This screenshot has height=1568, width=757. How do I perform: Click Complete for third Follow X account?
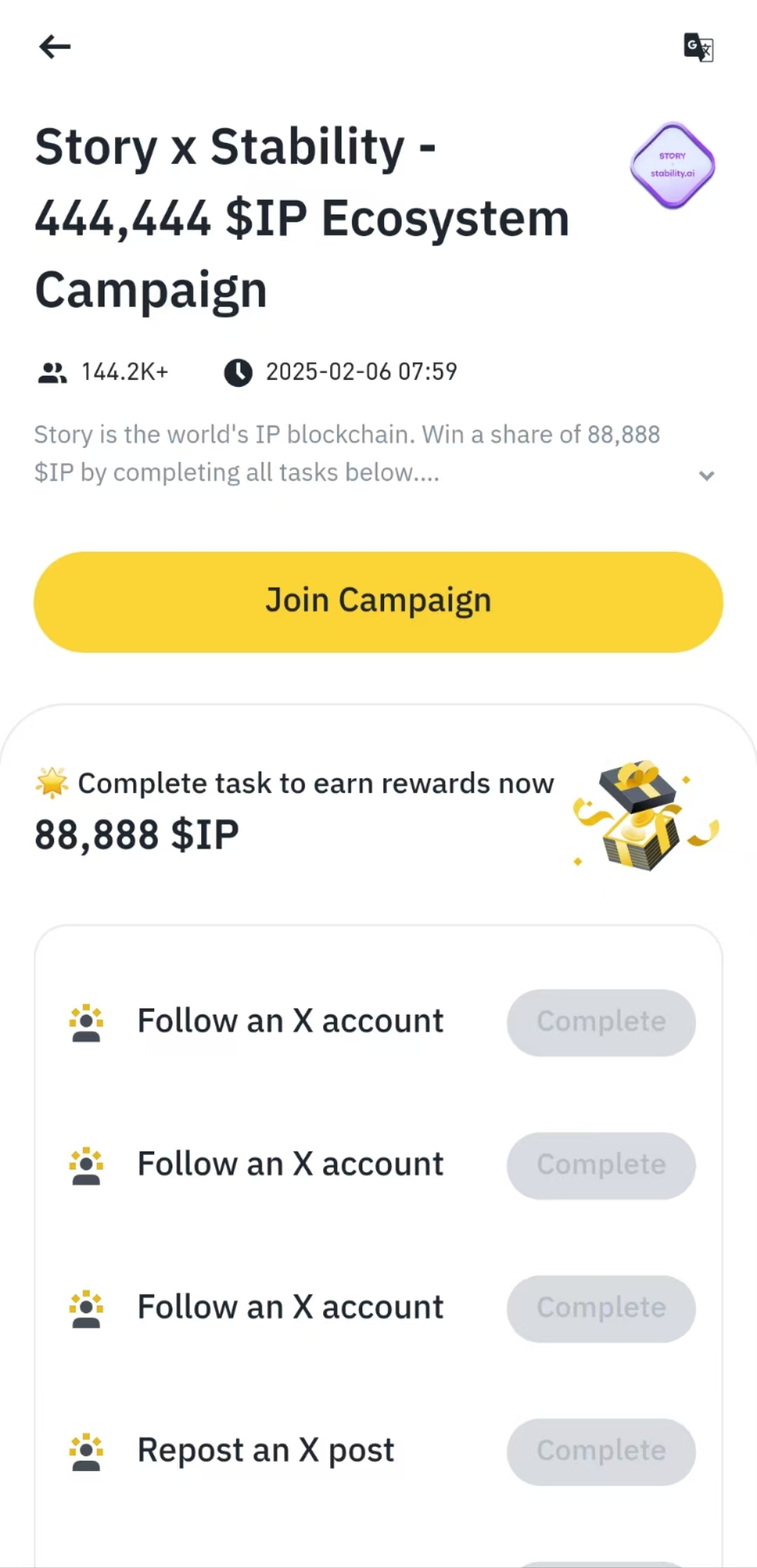pos(601,1308)
